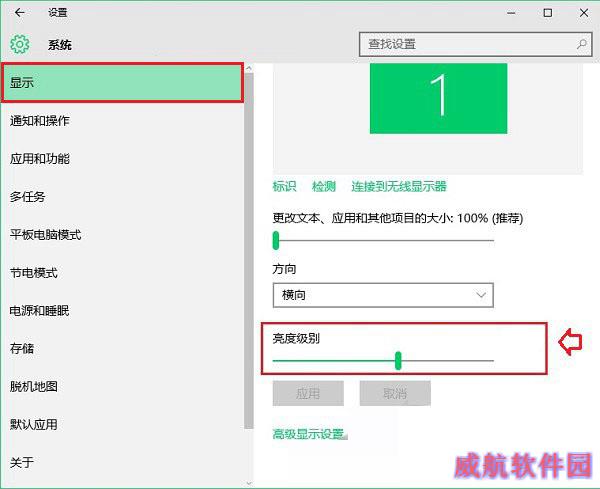This screenshot has width=600, height=489.
Task: Click the sidebar vertical scrollbar thumb
Action: 249,251
